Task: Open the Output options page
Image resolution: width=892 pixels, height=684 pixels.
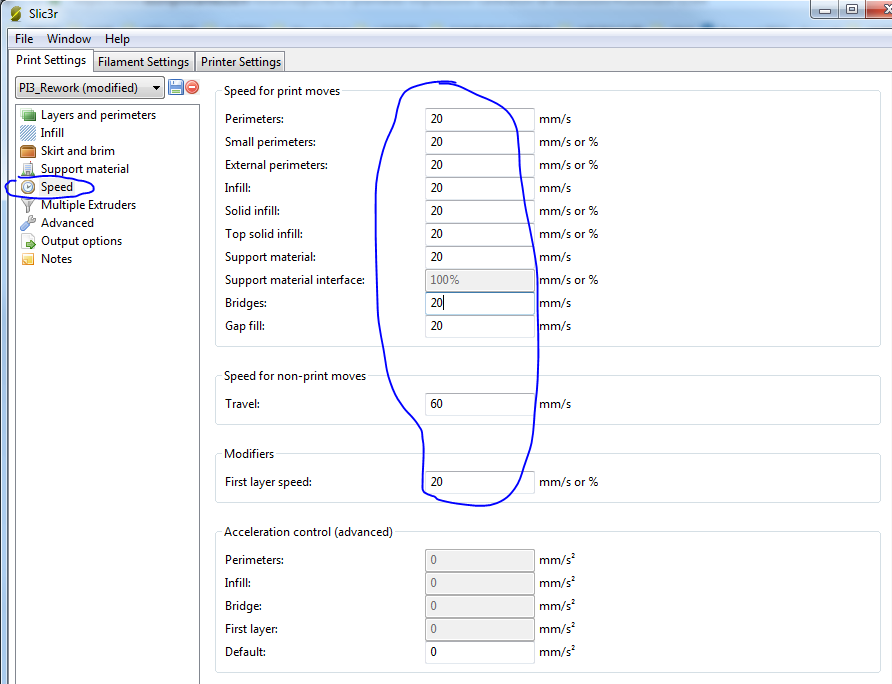Action: (x=81, y=241)
